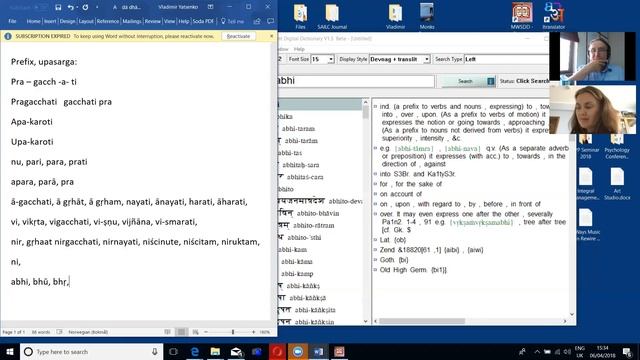640x360 pixels.
Task: Click the 'abhi, bhū, bhṛ,' line
Action: (40, 282)
